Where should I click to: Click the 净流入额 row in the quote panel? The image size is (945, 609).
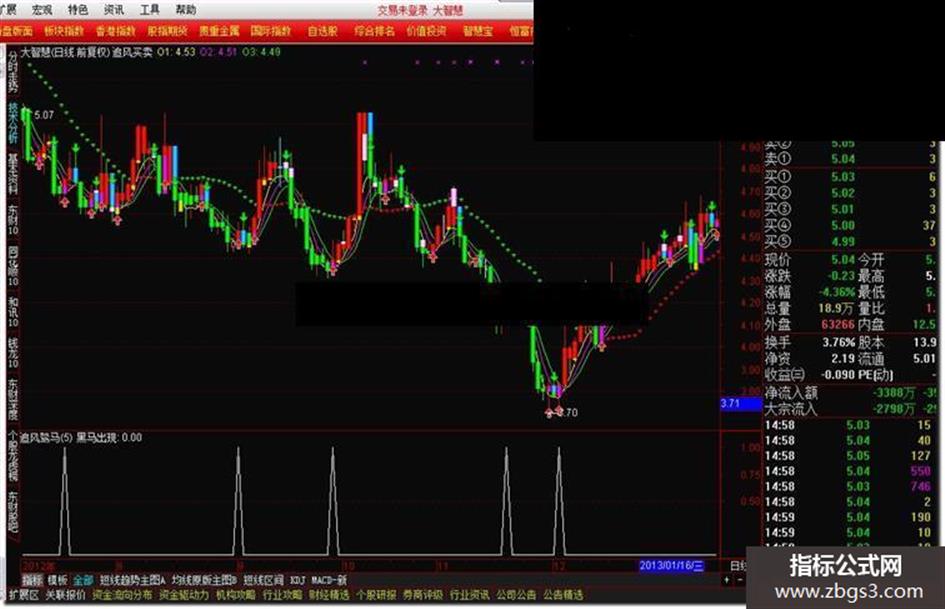850,393
